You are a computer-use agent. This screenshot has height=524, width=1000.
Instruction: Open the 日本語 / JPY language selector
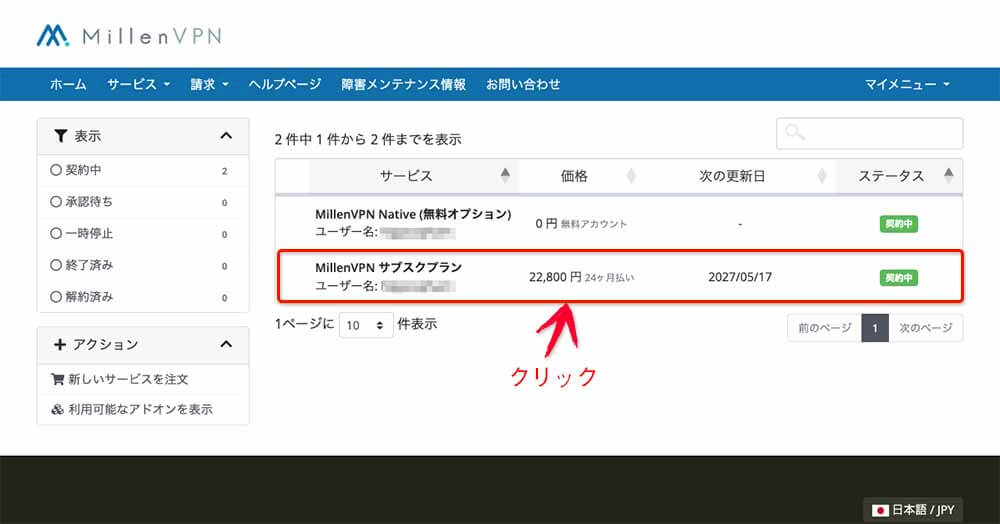click(913, 510)
